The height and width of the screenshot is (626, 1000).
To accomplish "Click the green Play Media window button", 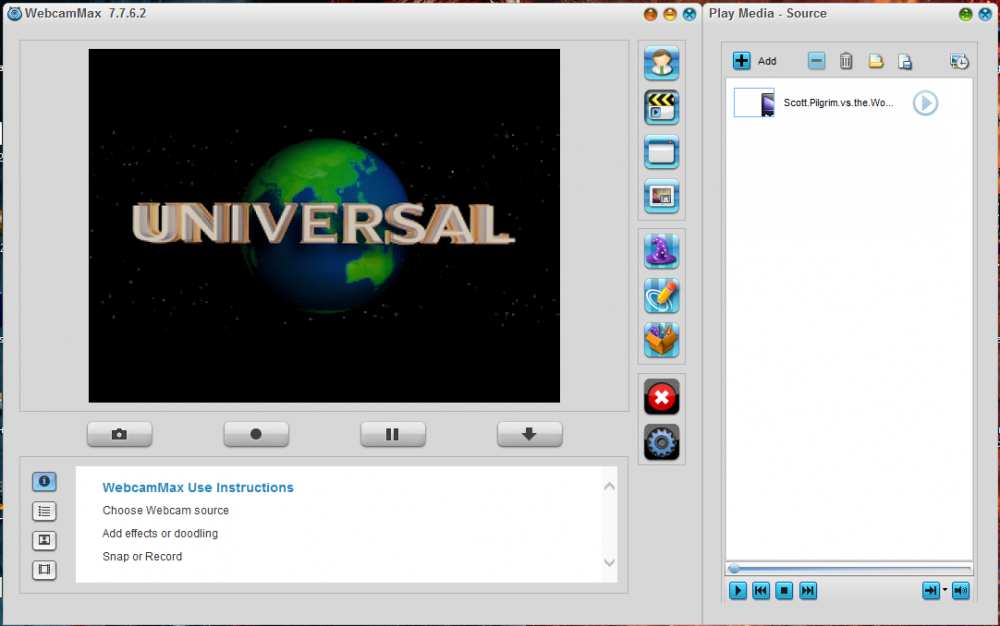I will (x=966, y=14).
